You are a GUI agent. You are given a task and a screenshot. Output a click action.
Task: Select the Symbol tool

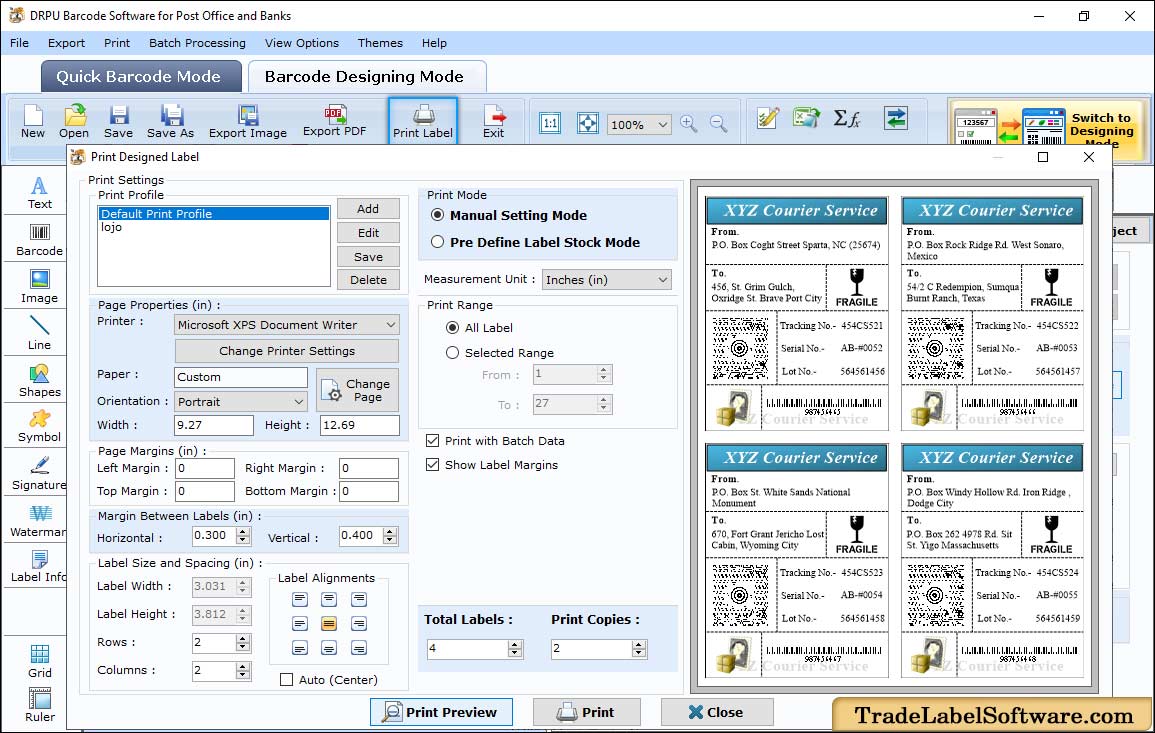[40, 427]
